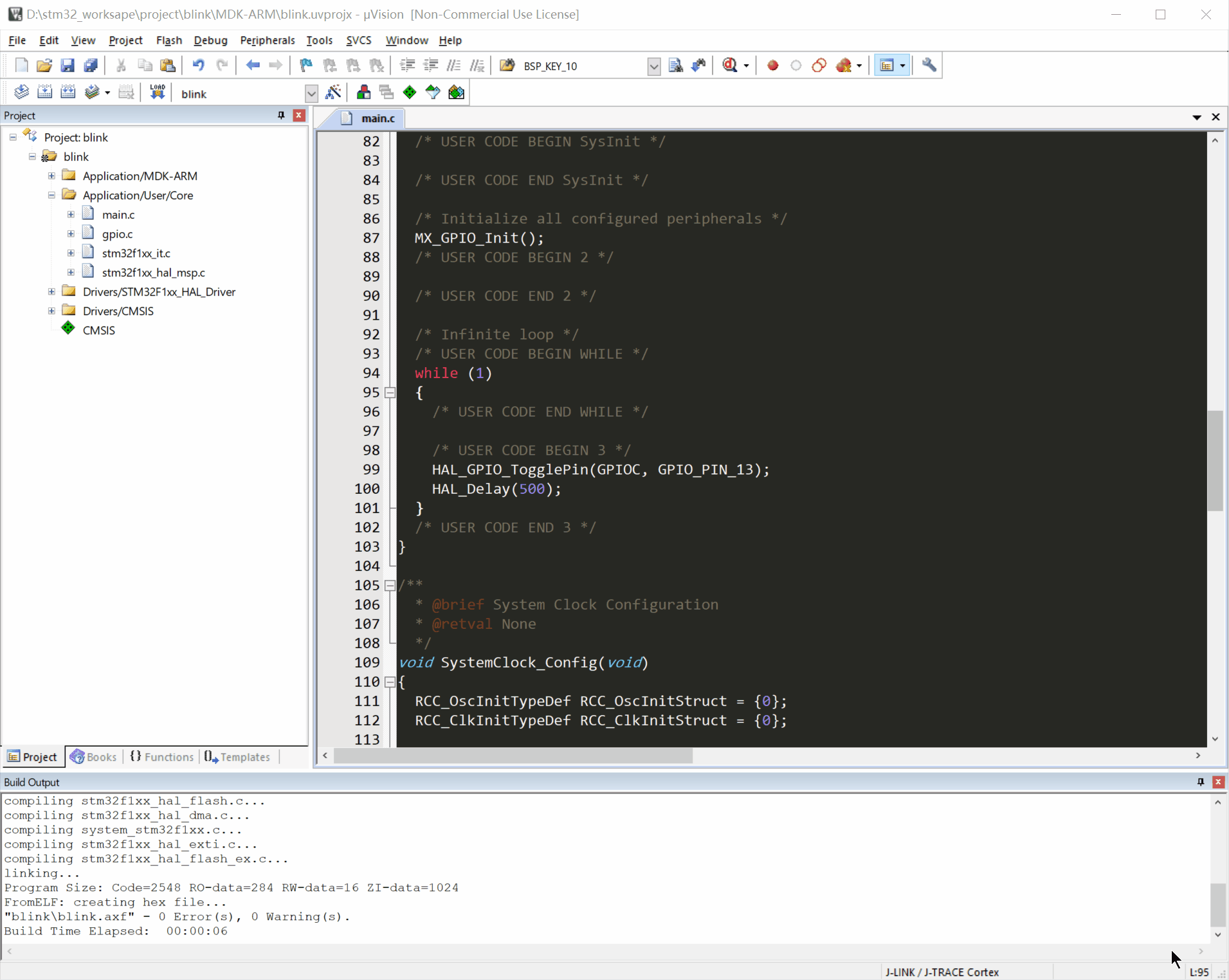Undo the last edit with Undo icon
The image size is (1229, 980).
[199, 66]
